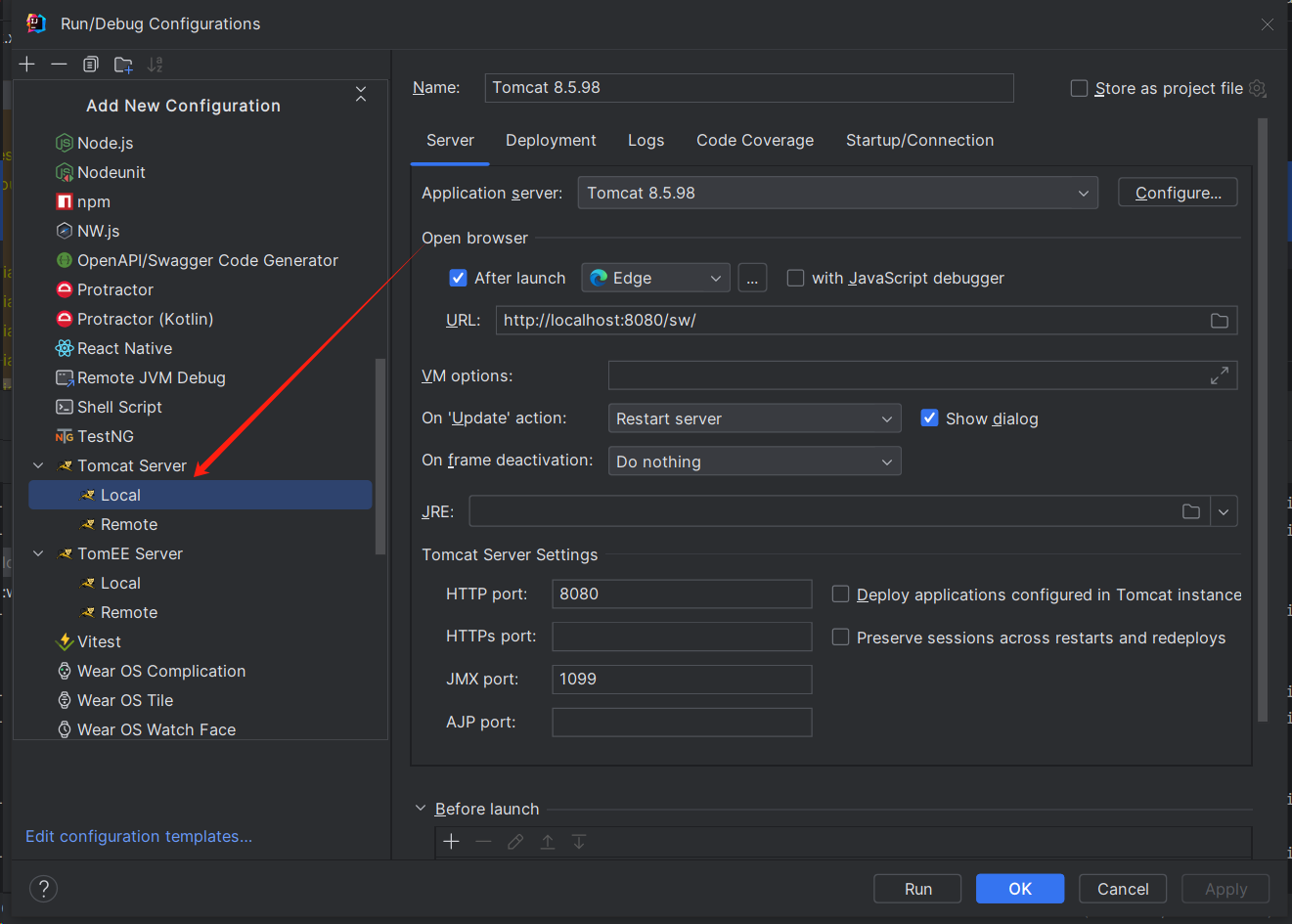This screenshot has width=1292, height=924.
Task: Open Edit configuration templates link
Action: [139, 836]
